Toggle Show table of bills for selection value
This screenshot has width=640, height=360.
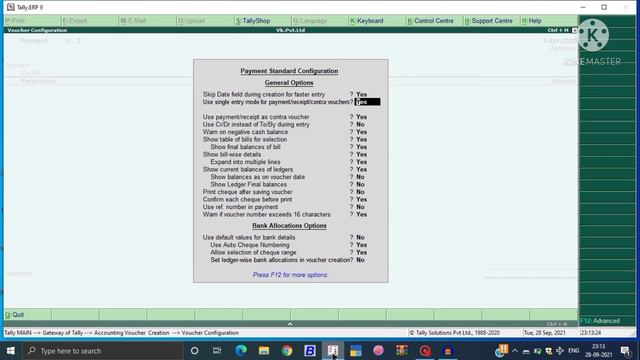tap(361, 139)
